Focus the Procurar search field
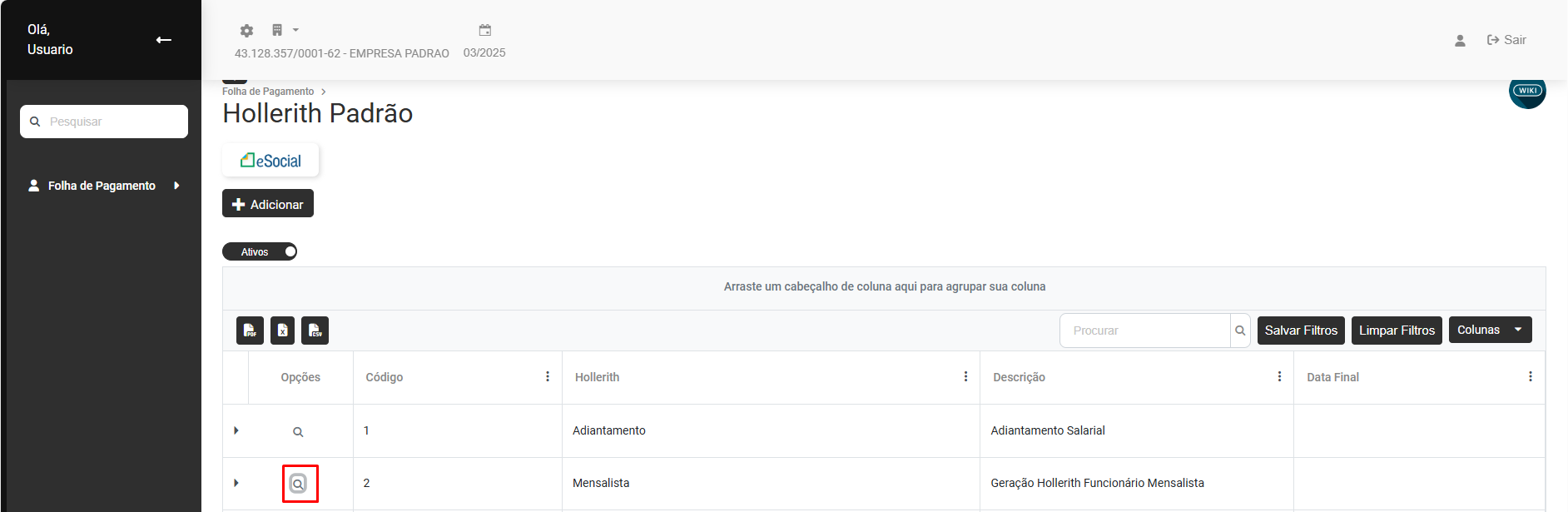This screenshot has height=512, width=1568. pyautogui.click(x=1144, y=331)
